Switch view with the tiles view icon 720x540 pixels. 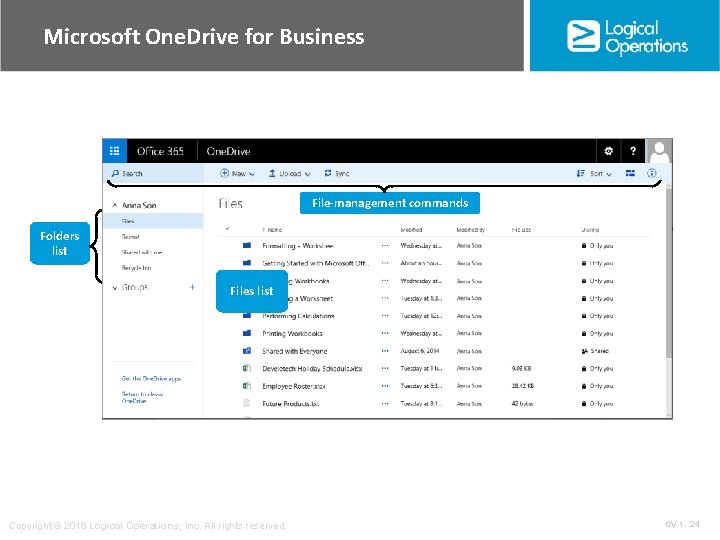click(x=630, y=173)
